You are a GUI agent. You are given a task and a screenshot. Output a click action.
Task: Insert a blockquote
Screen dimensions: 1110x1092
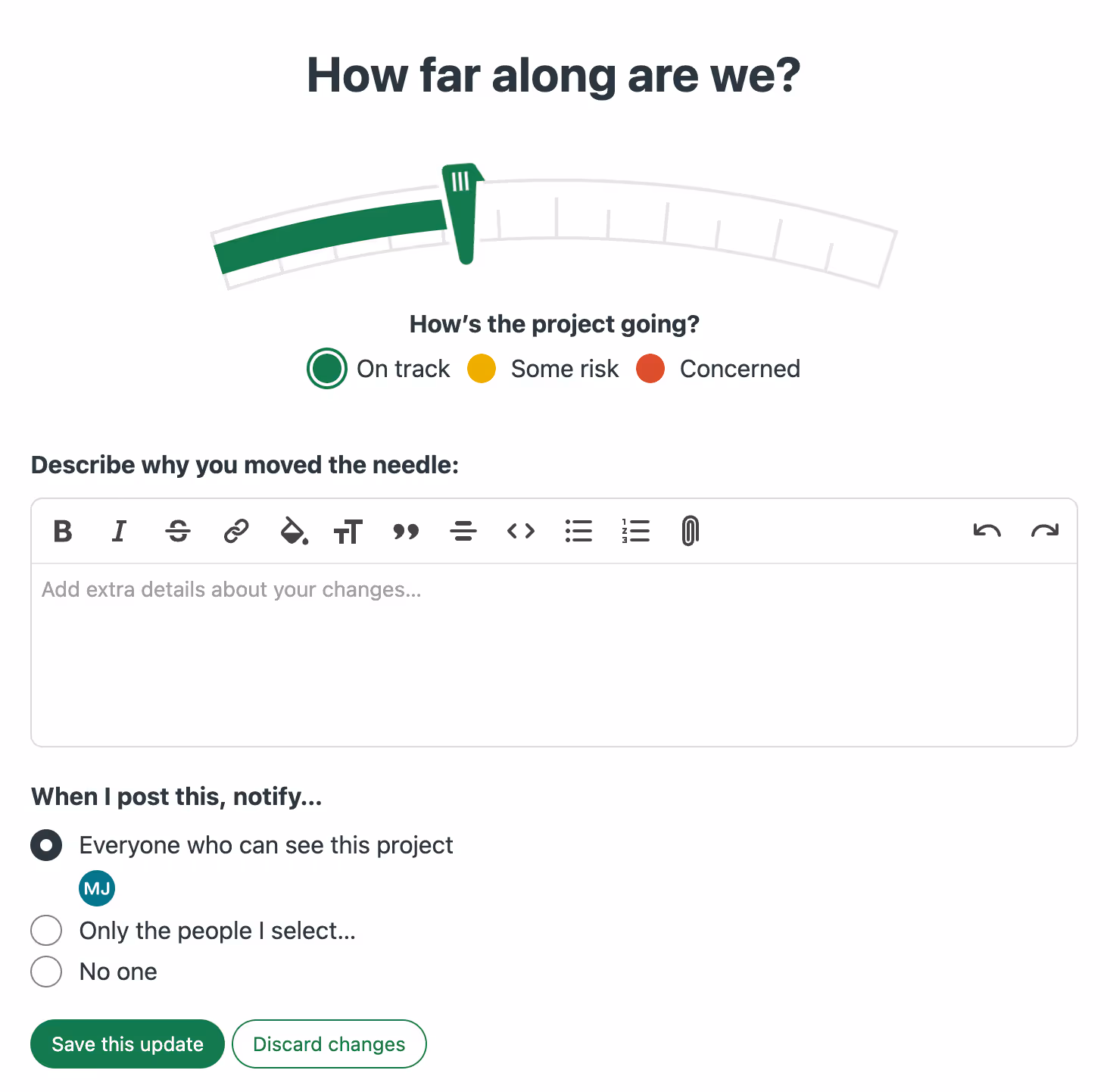406,531
